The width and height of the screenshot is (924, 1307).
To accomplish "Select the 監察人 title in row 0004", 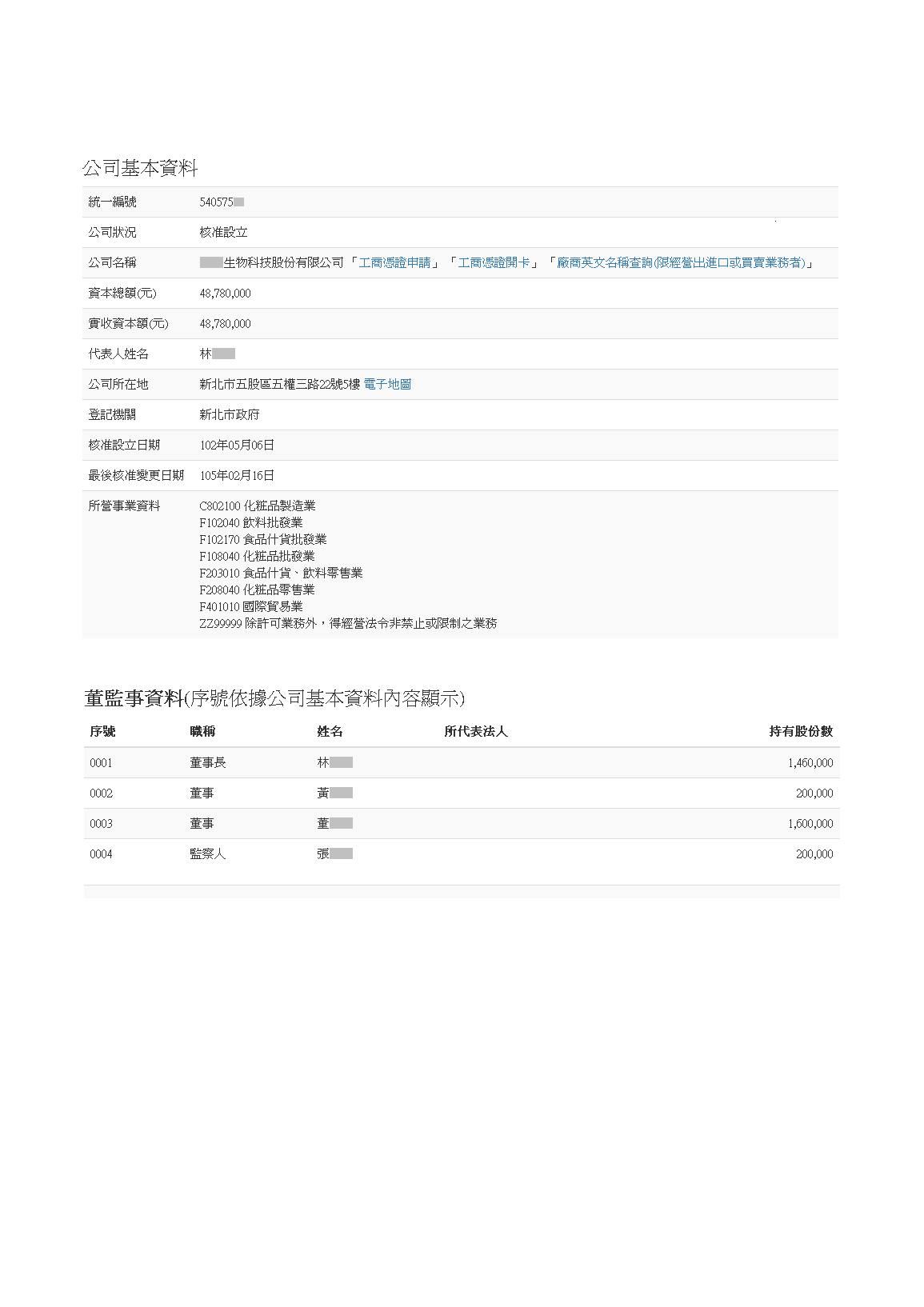I will [x=207, y=854].
